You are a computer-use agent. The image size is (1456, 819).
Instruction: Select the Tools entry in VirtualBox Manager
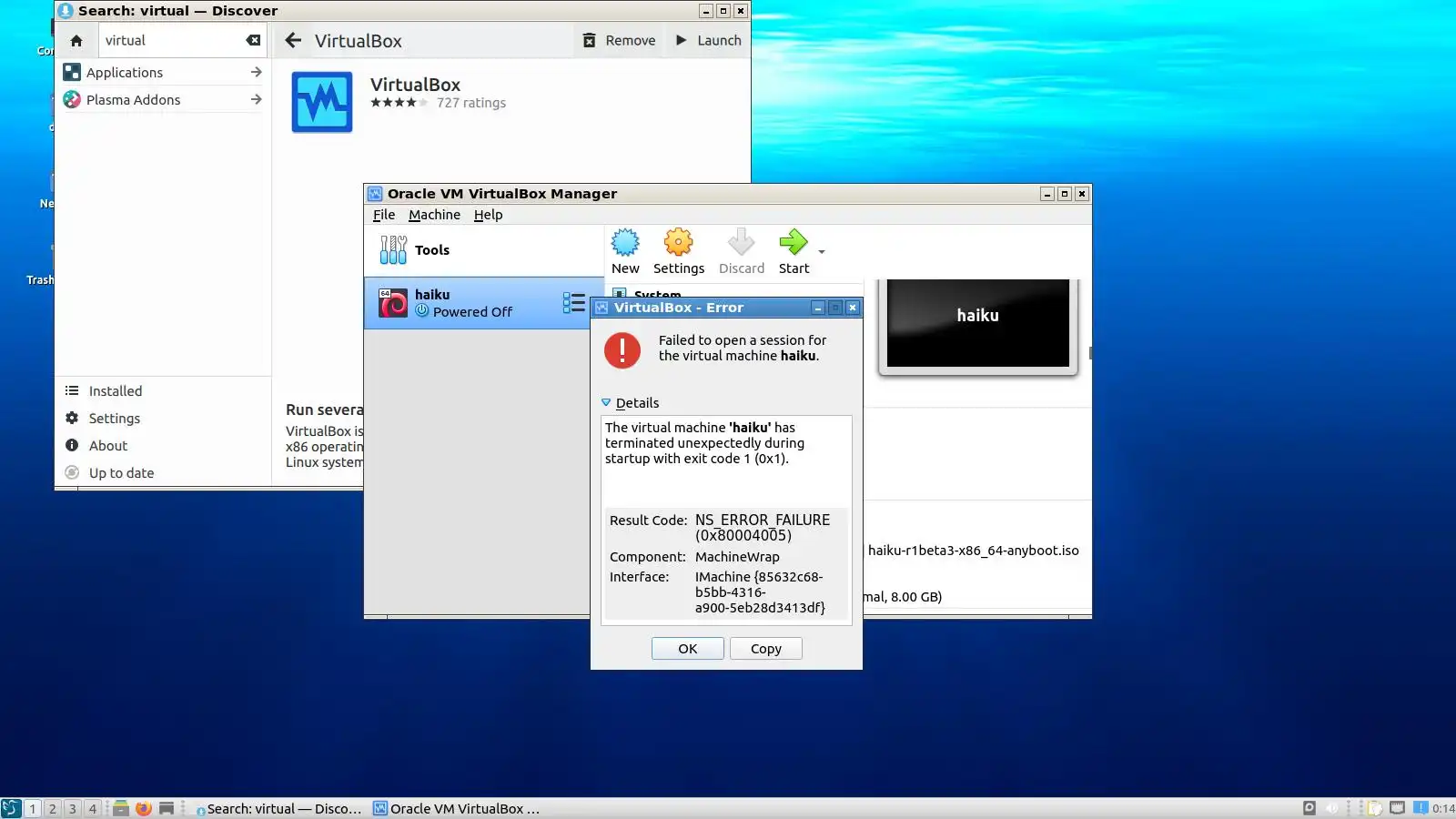point(484,250)
